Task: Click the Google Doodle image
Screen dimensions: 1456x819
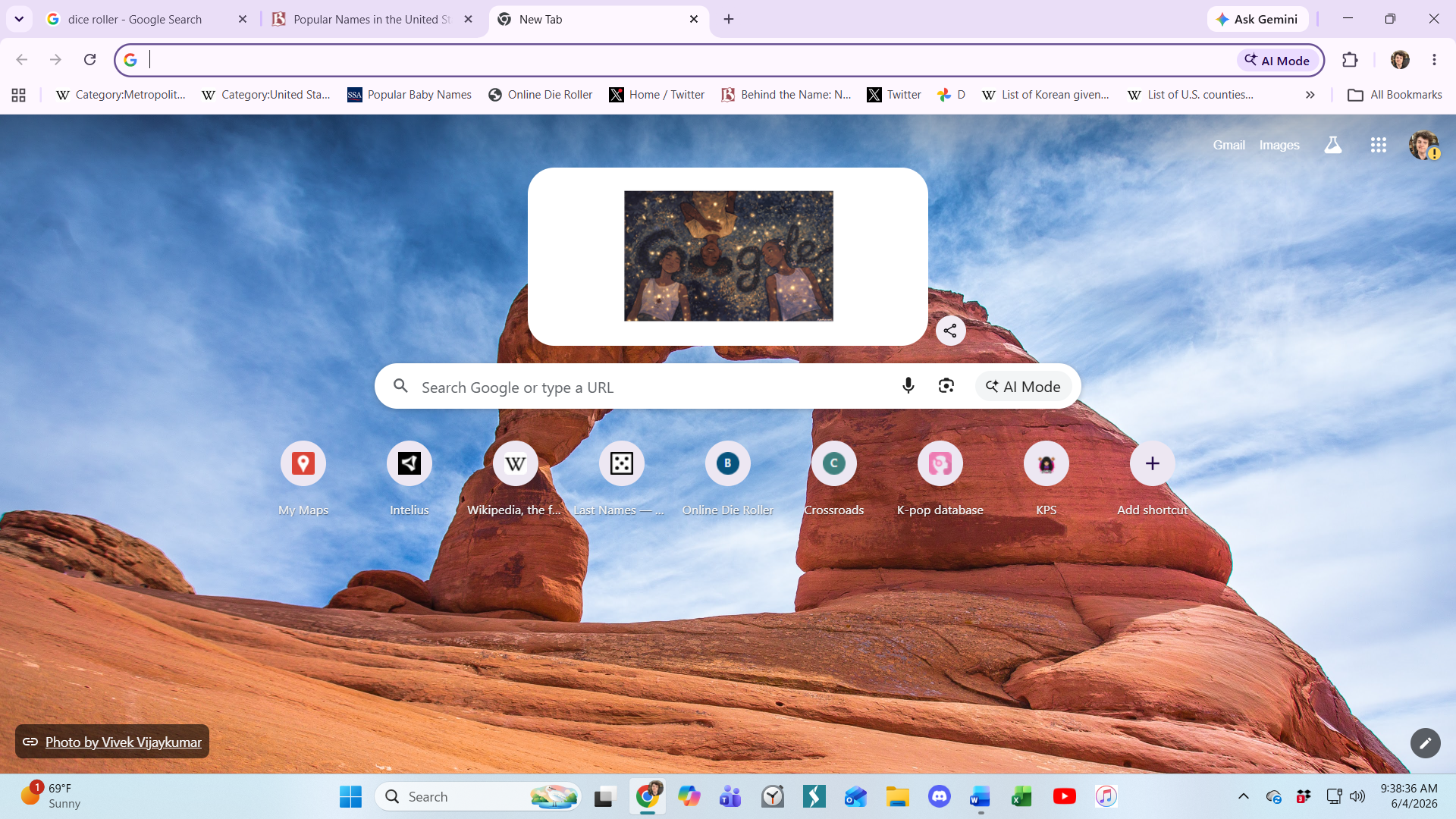Action: point(728,256)
